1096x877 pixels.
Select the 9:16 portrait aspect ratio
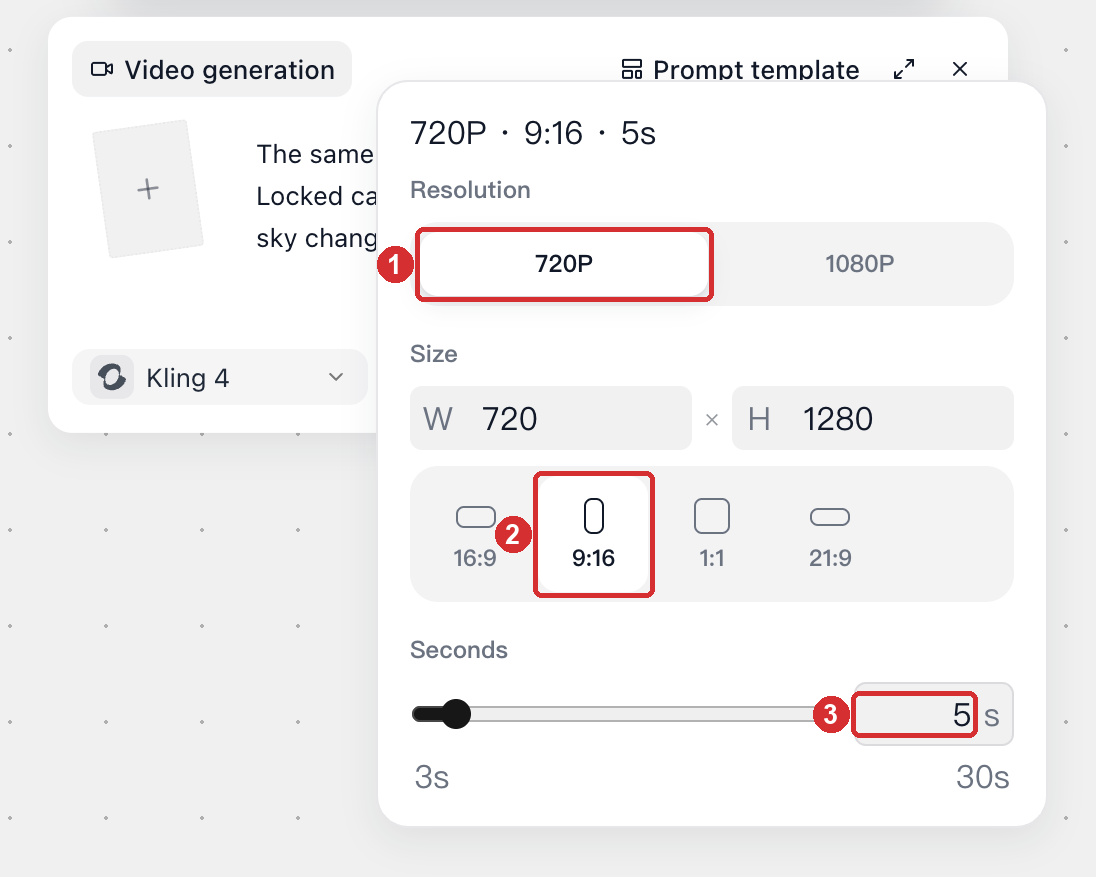pos(593,534)
